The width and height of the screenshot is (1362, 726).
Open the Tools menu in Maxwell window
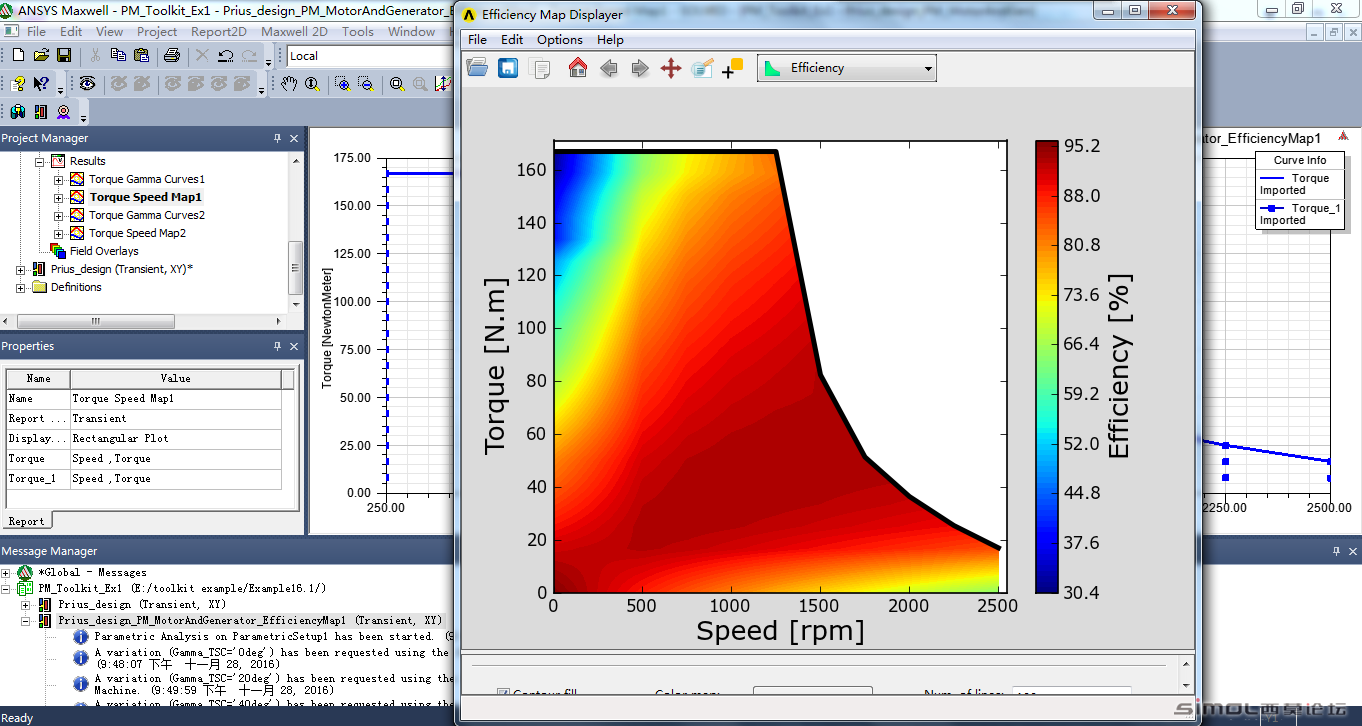pos(358,31)
